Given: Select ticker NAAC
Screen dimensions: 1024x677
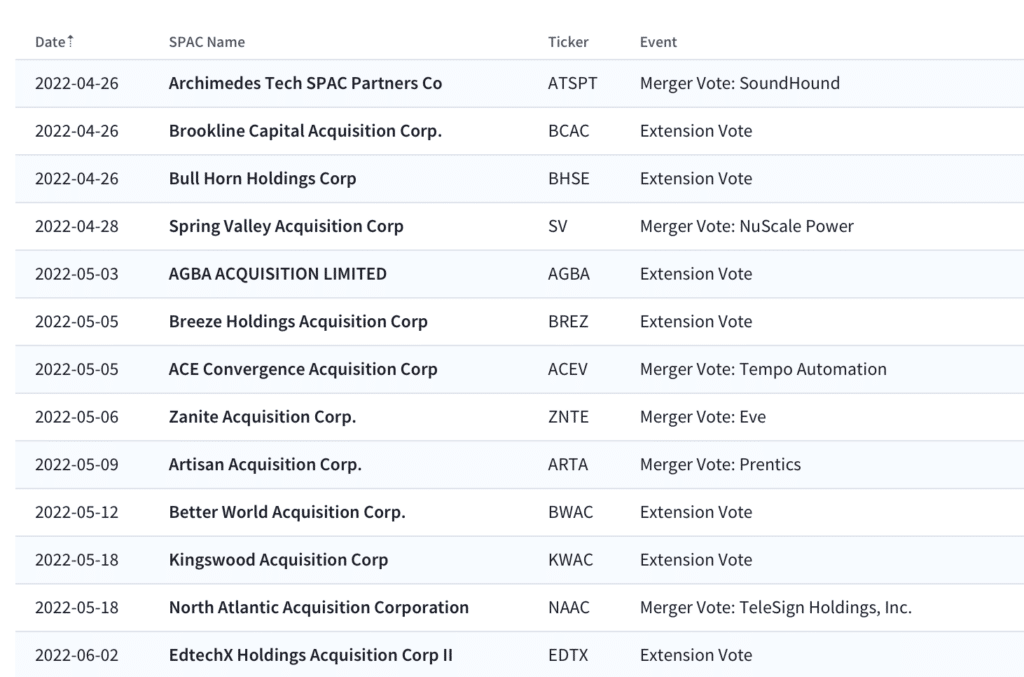Looking at the screenshot, I should click(x=569, y=608).
